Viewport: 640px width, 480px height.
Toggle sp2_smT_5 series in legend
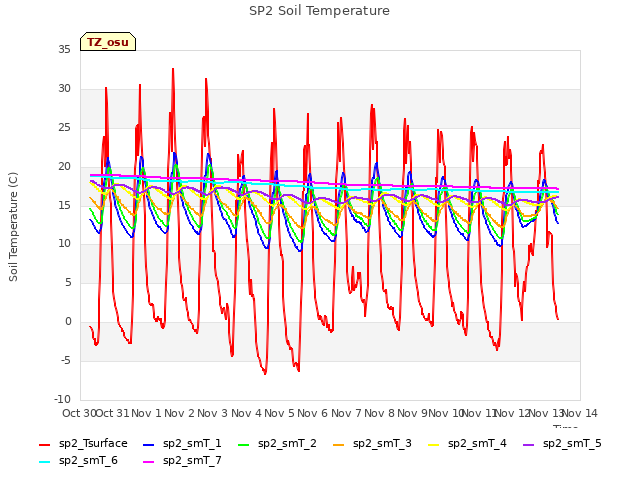[562, 444]
